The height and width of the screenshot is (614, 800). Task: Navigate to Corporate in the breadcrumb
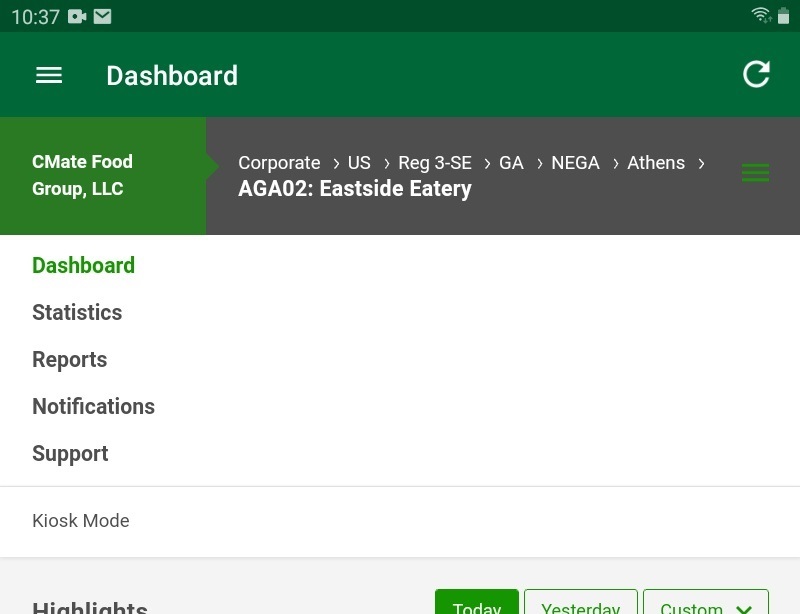tap(279, 162)
